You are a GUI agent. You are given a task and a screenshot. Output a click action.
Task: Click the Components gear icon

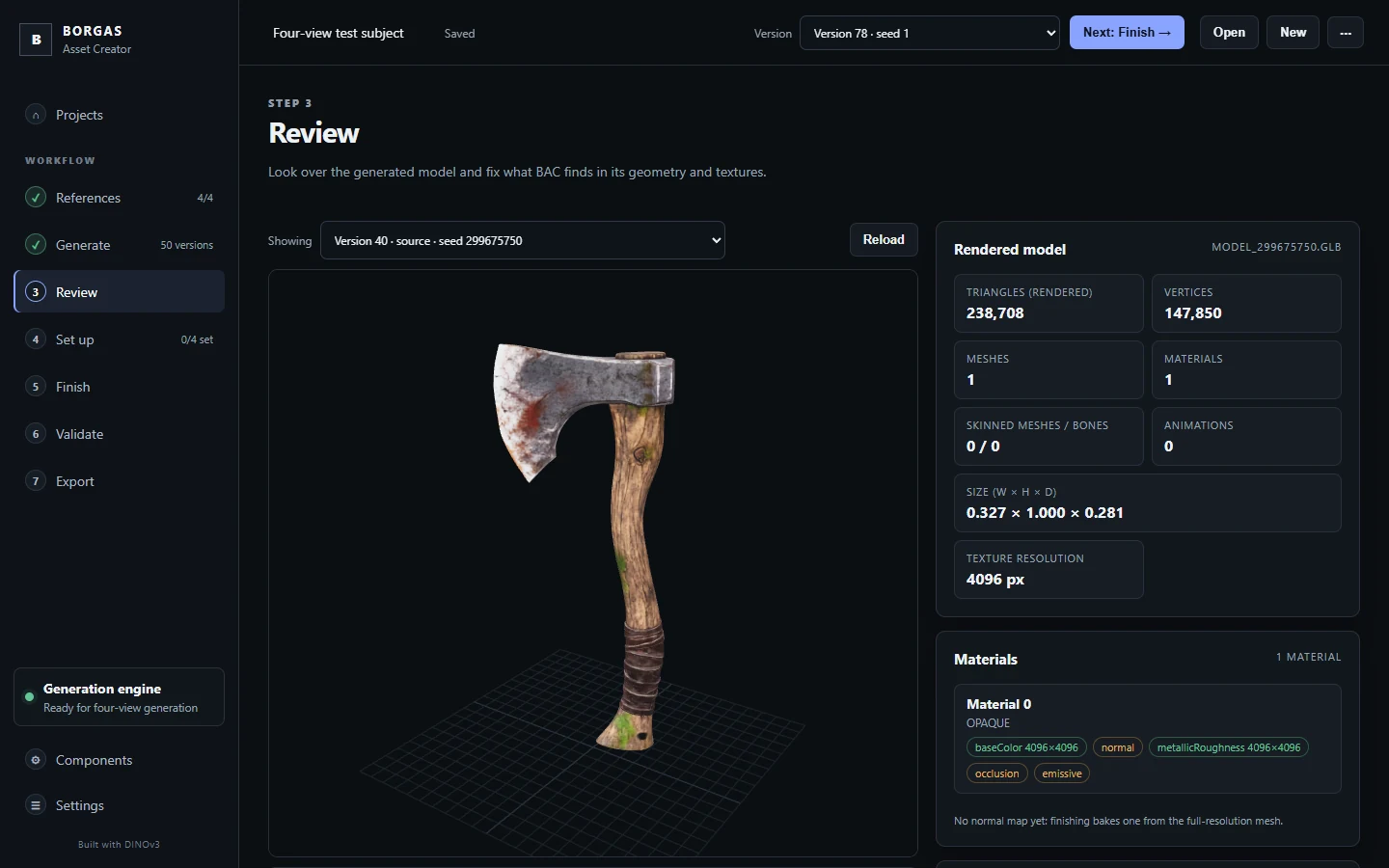[36, 760]
